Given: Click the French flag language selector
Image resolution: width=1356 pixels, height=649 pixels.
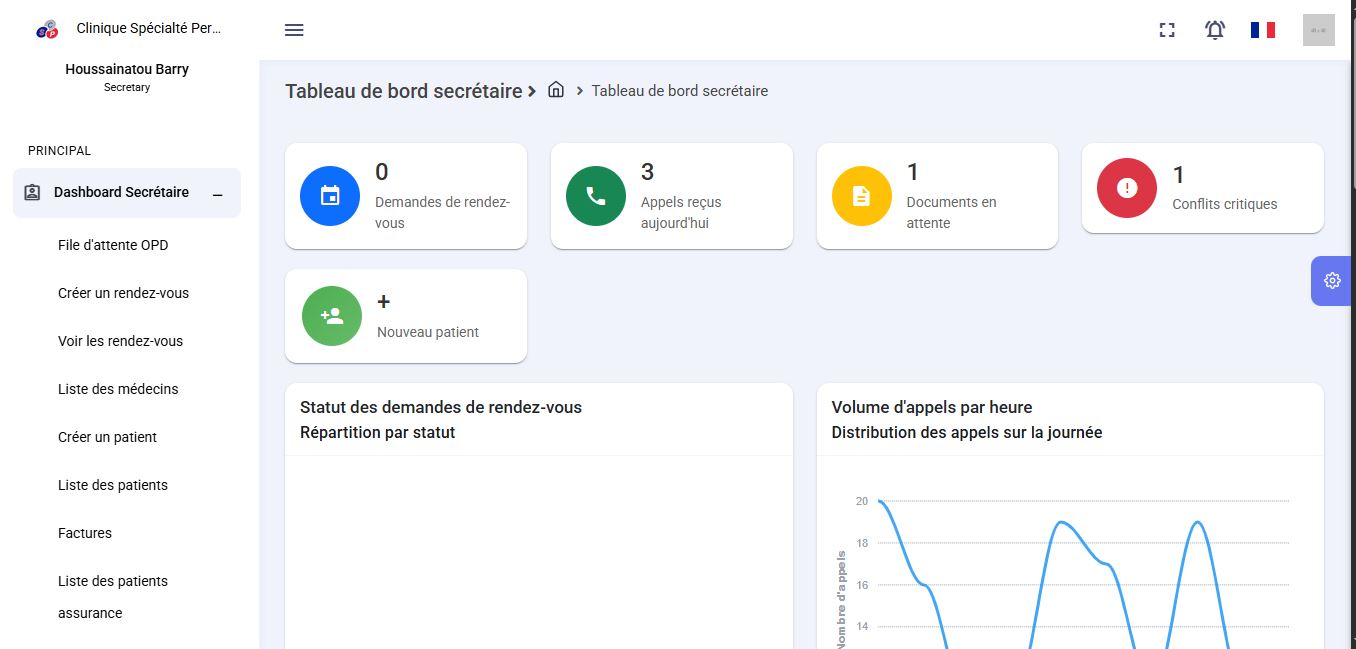Looking at the screenshot, I should click(1262, 30).
